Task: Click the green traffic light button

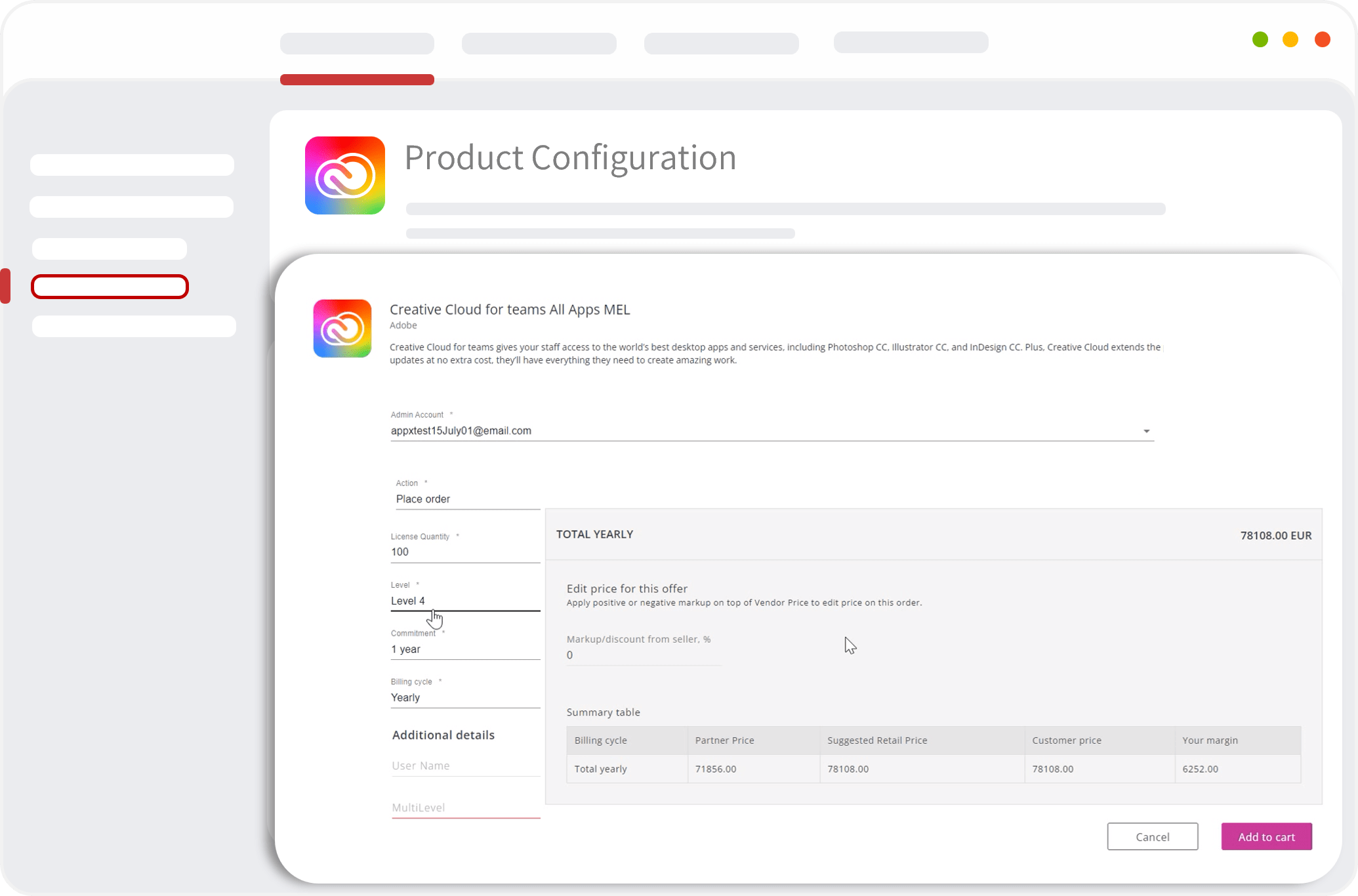Action: [x=1260, y=39]
